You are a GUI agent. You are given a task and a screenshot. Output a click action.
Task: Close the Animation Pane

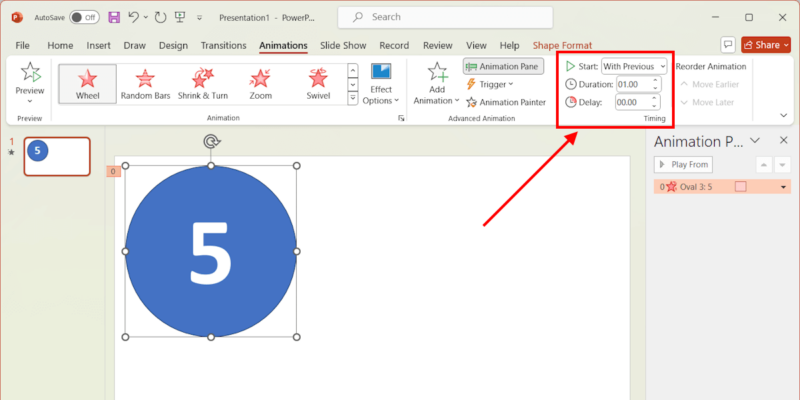pos(784,141)
